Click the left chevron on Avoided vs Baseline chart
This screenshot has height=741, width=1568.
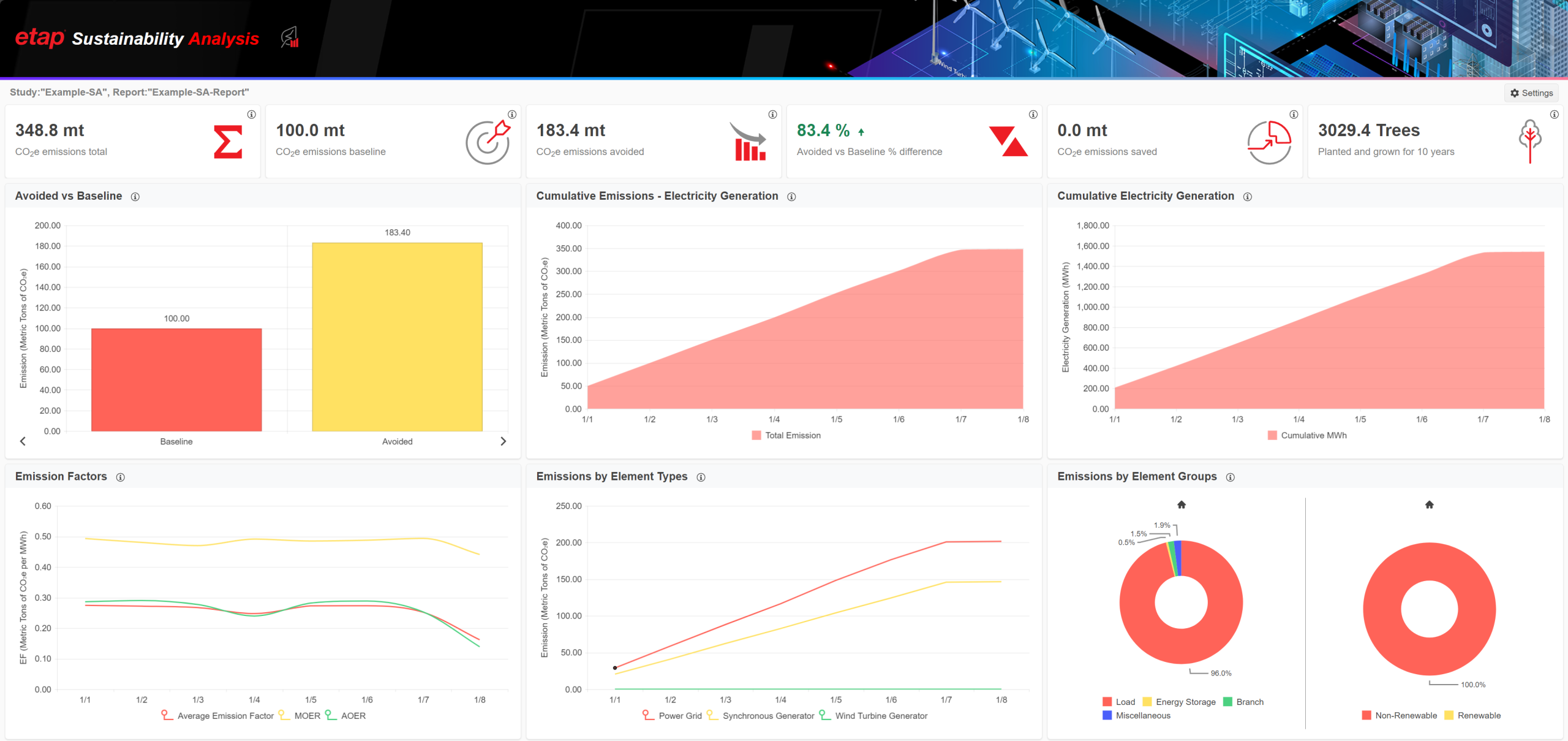pyautogui.click(x=22, y=441)
